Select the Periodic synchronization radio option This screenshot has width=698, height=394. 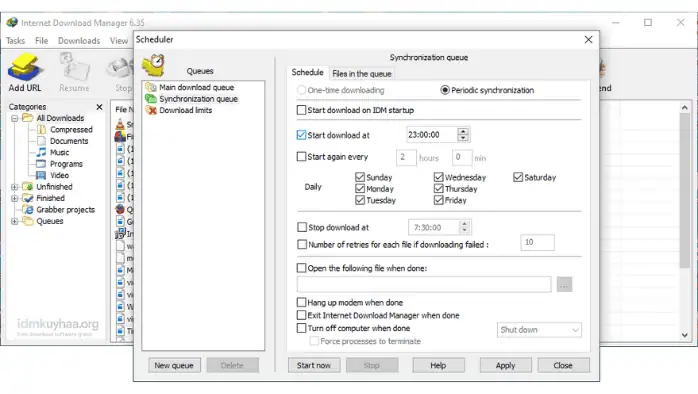(x=445, y=90)
